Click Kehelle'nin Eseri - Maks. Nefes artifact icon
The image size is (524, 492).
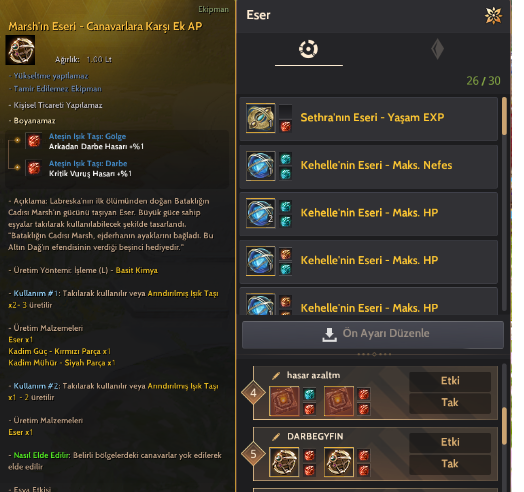tap(260, 166)
